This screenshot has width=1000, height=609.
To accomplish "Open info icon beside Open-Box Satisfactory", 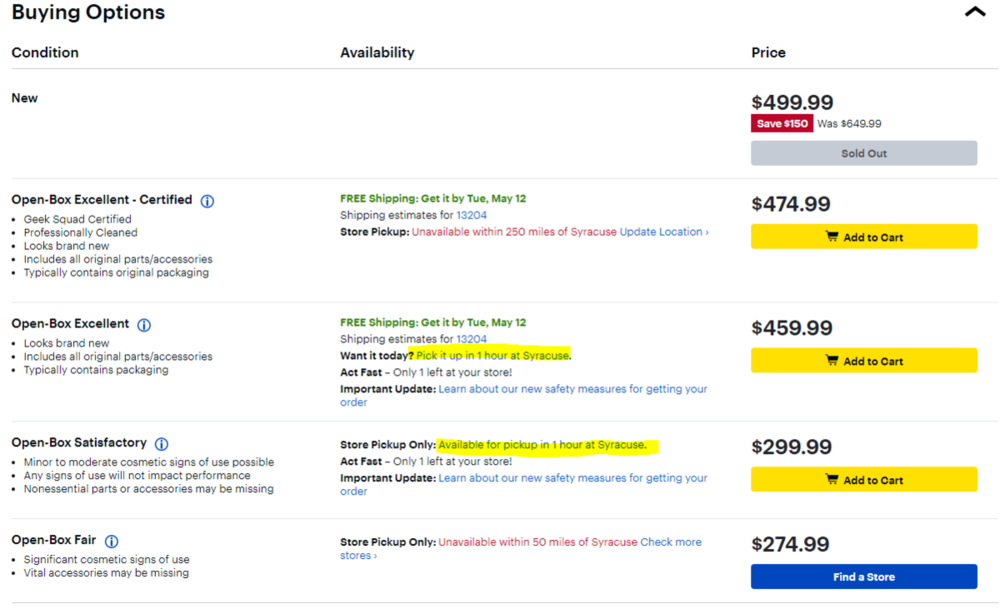I will click(161, 444).
